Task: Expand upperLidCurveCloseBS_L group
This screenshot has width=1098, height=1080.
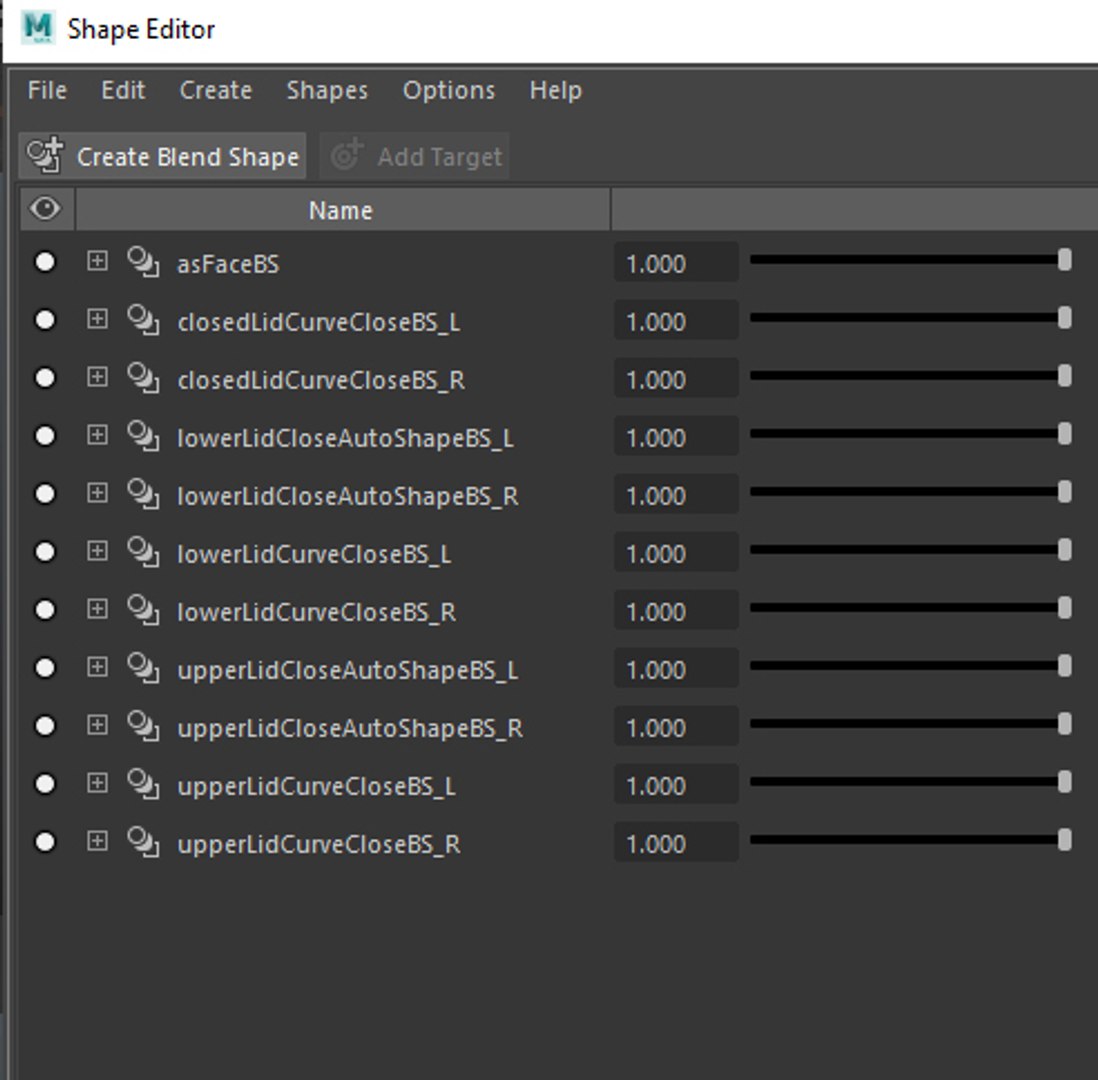Action: click(x=97, y=784)
